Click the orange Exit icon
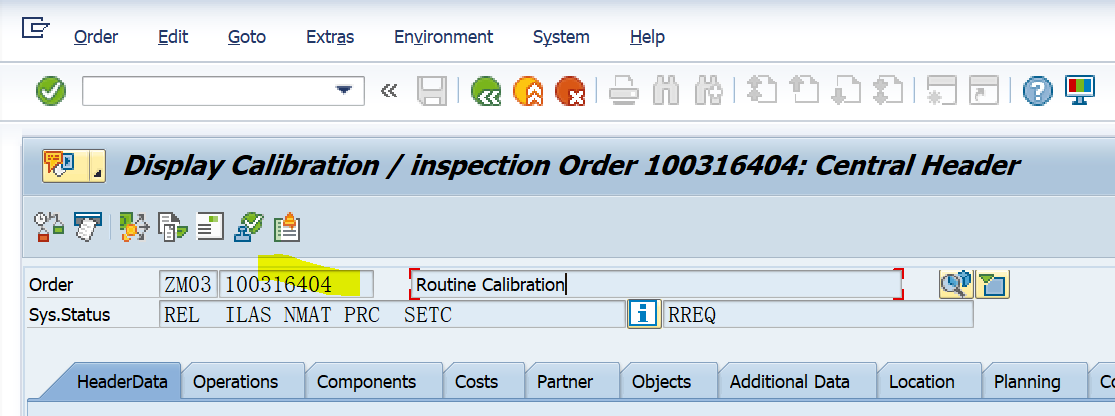 [x=528, y=91]
